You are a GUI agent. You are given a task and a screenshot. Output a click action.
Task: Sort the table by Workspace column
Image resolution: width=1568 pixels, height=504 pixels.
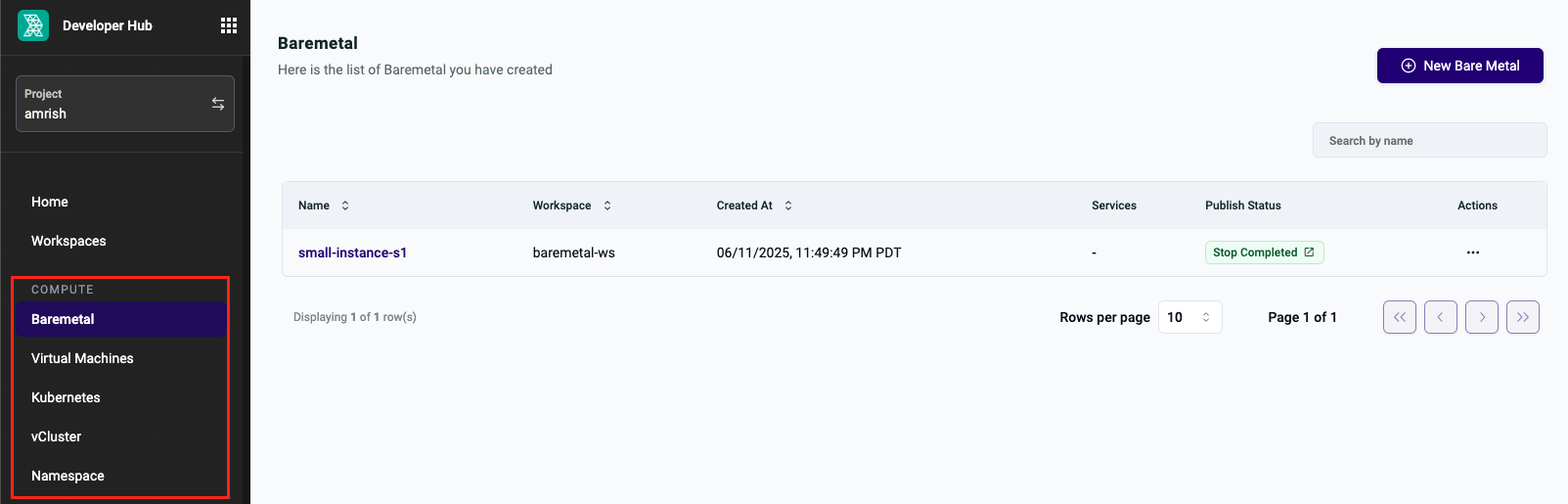[x=607, y=206]
